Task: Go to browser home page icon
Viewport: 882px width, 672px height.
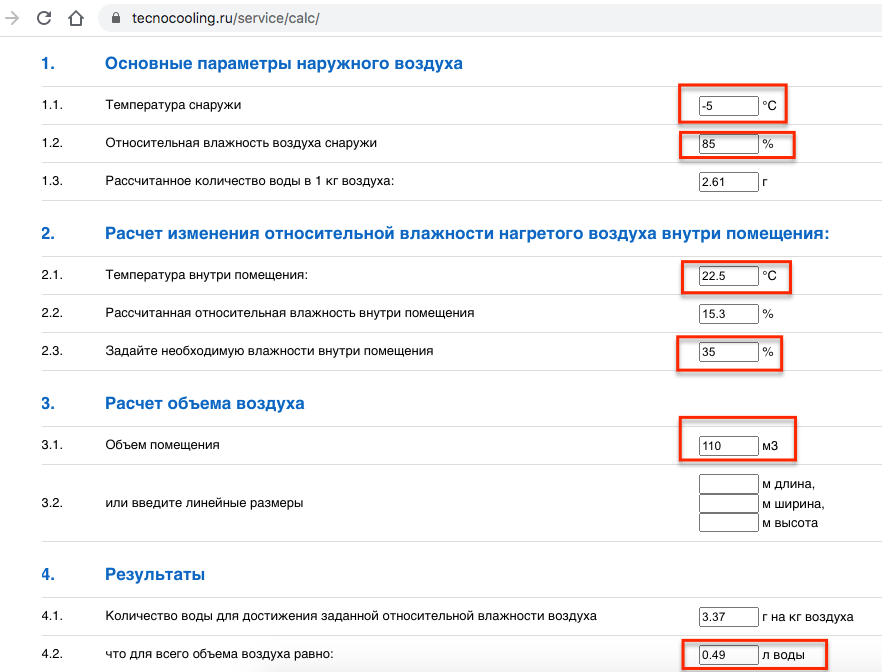Action: coord(75,19)
